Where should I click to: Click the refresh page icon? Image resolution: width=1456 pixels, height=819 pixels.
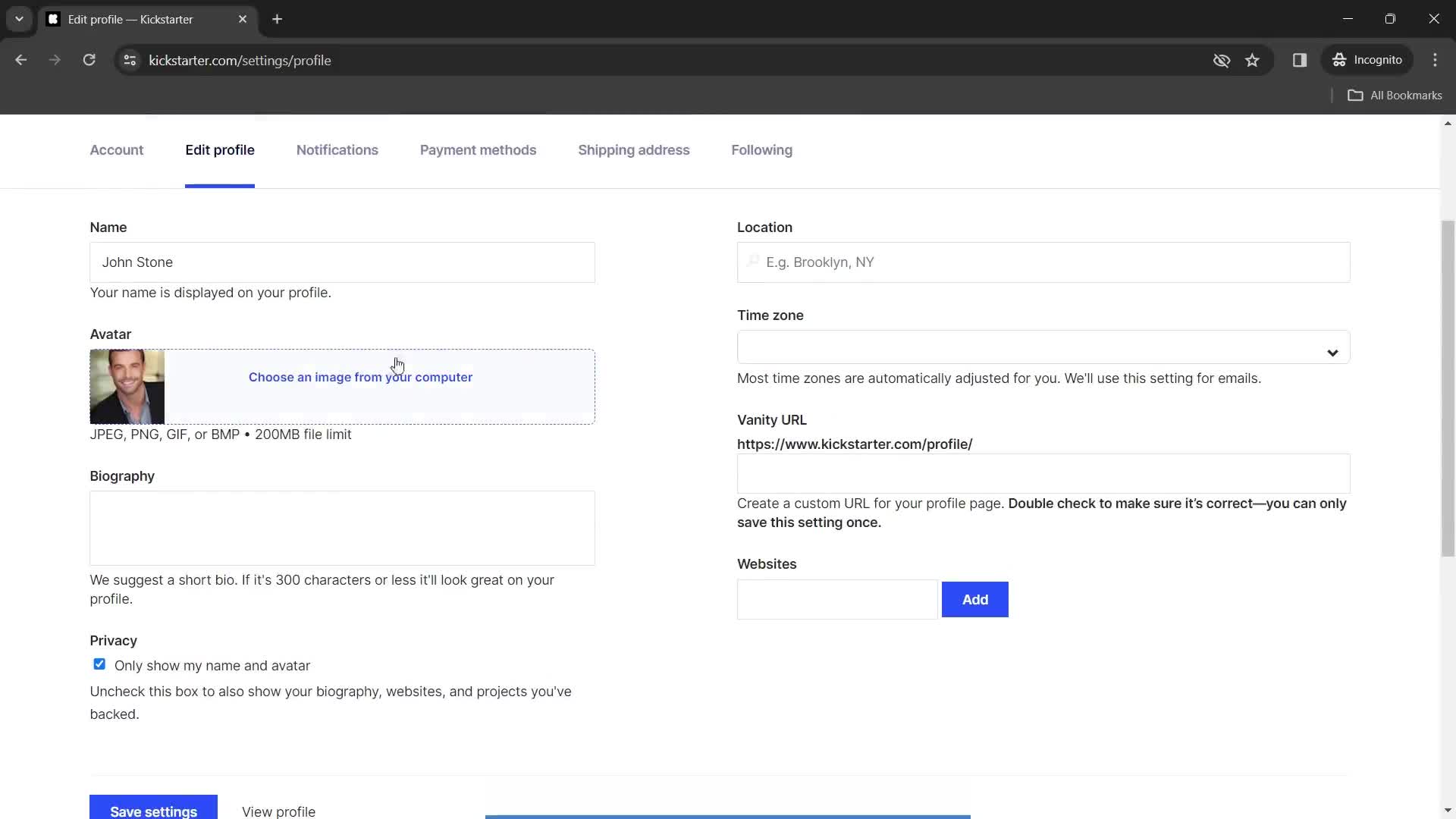click(x=90, y=60)
